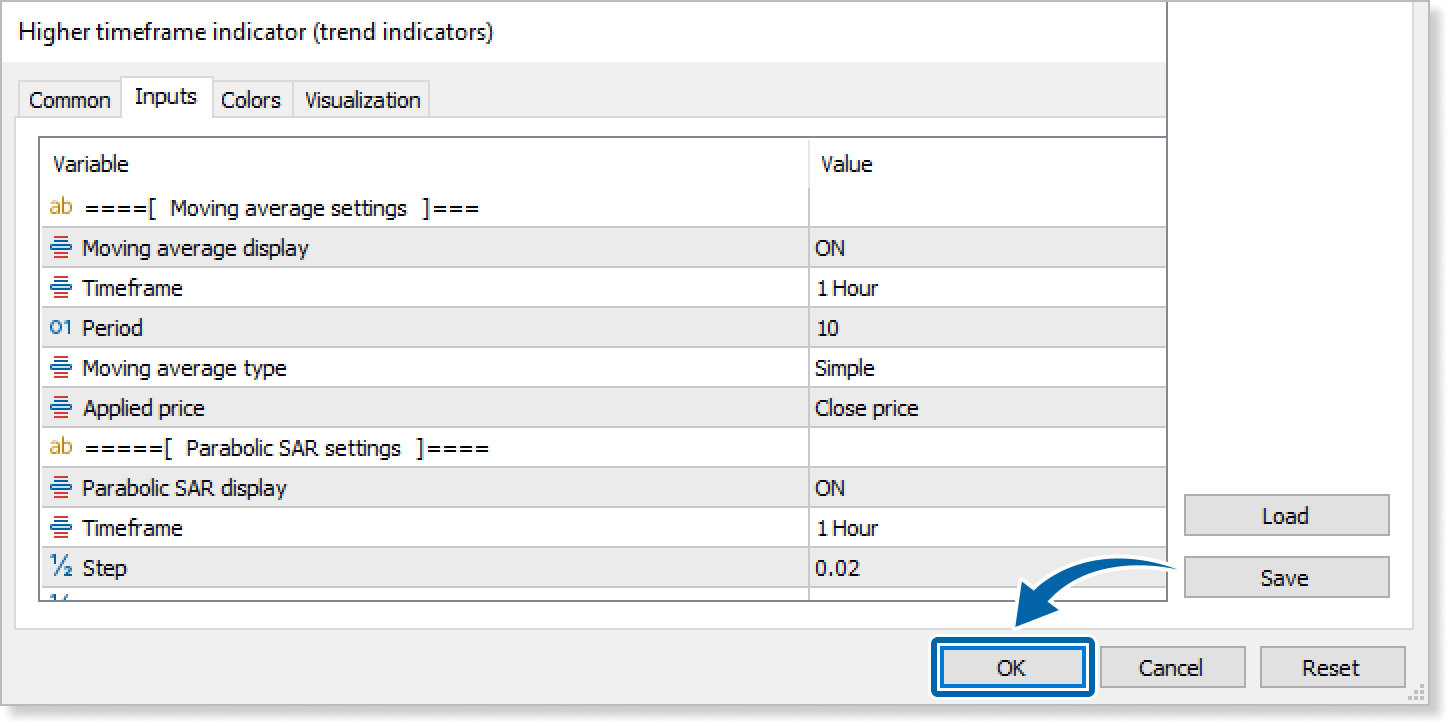Click the icon beside Moving average type

(x=61, y=368)
